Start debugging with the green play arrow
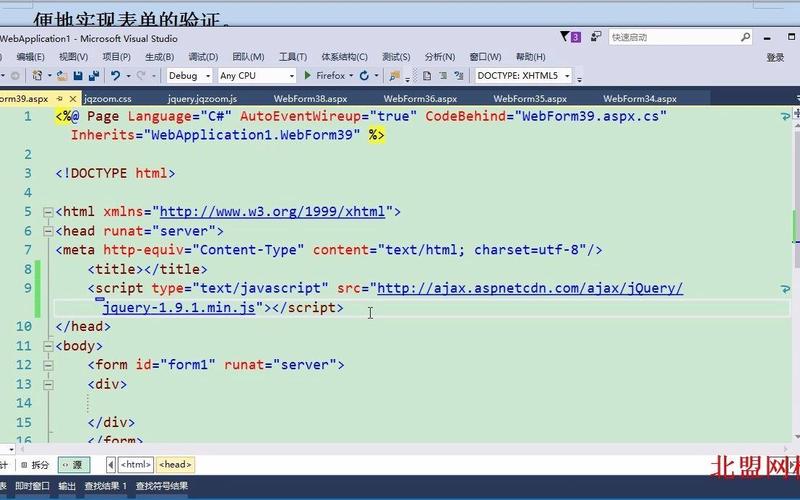 click(x=308, y=76)
